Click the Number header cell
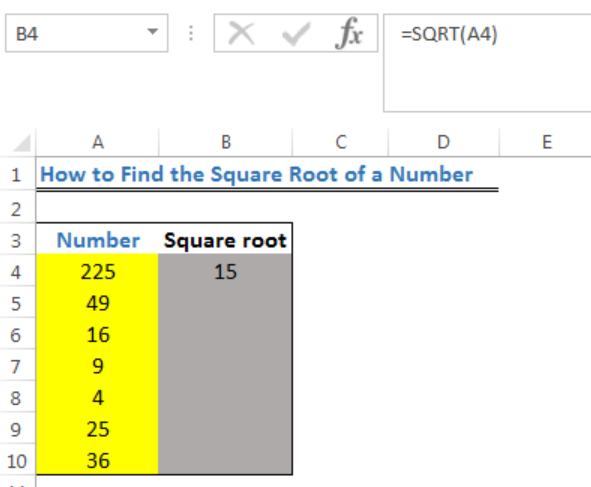Image resolution: width=591 pixels, height=487 pixels. (97, 240)
